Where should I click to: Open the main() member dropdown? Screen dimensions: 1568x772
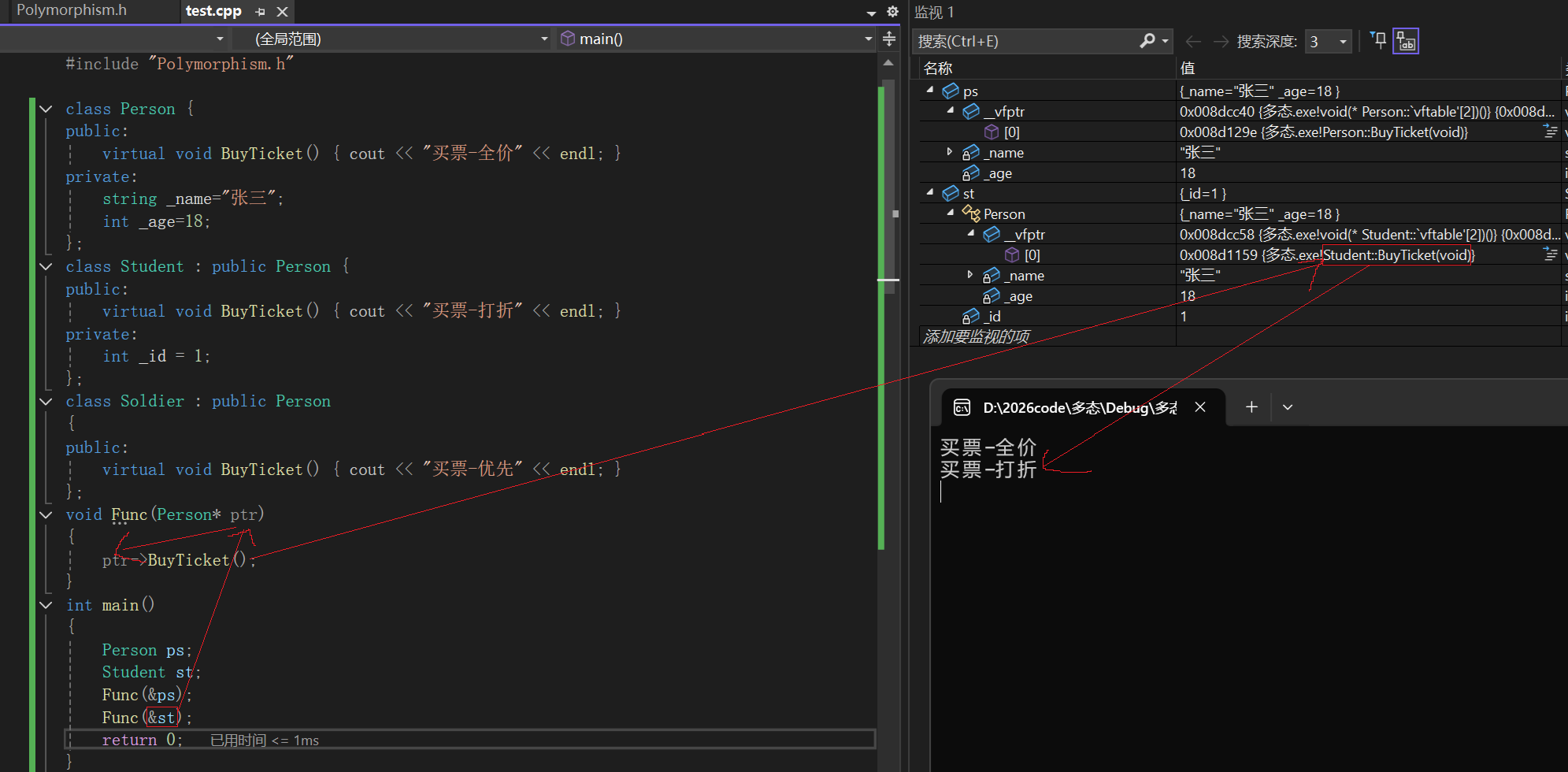(715, 39)
